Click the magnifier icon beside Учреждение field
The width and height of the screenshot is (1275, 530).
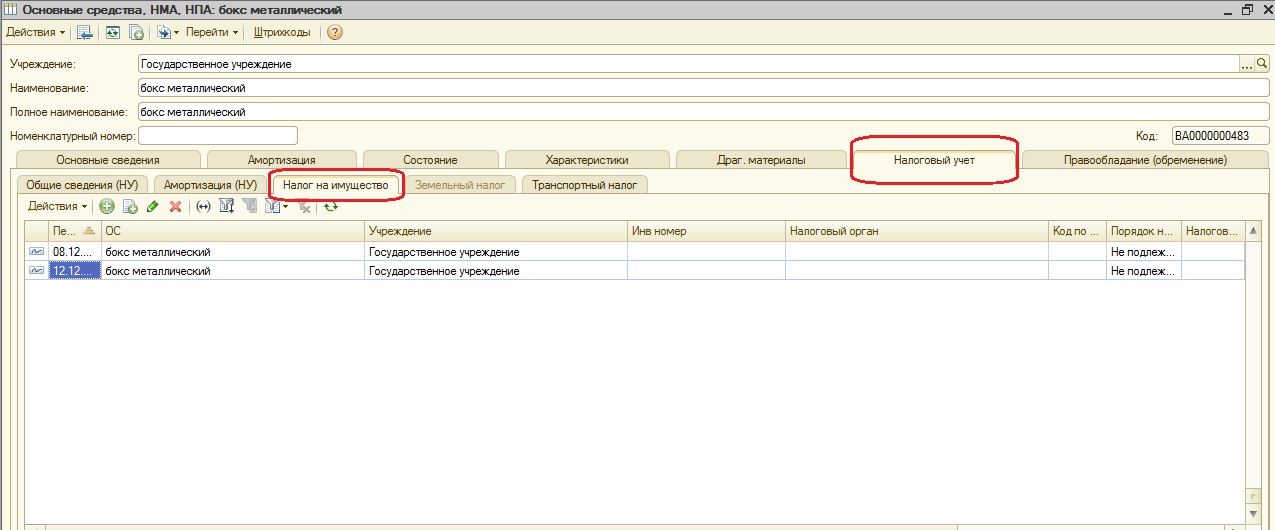(1261, 64)
